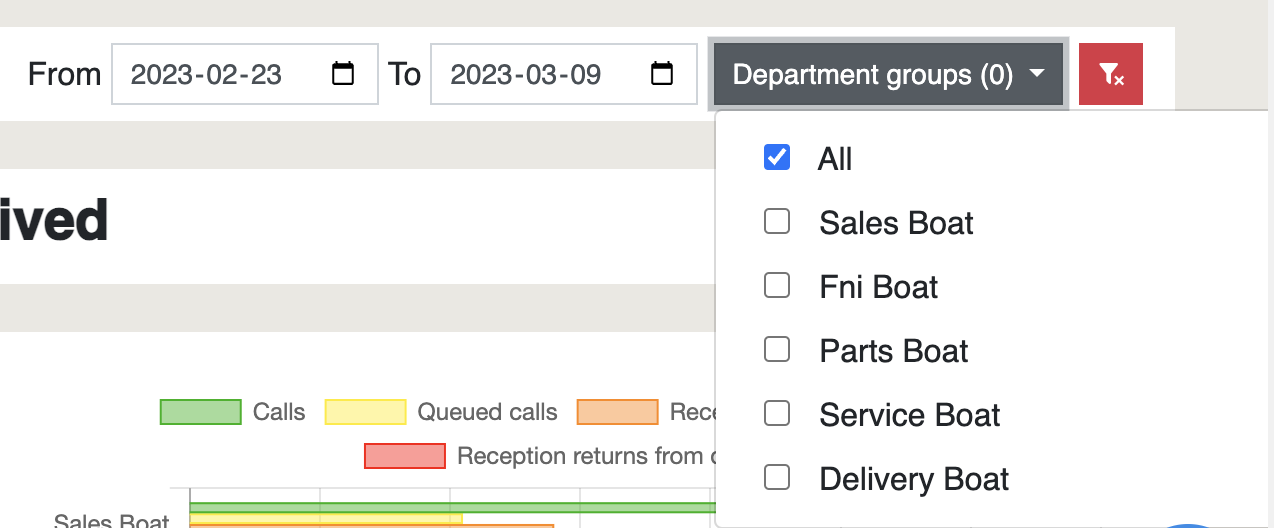The width and height of the screenshot is (1274, 528).
Task: Click the red clear filters icon button
Action: click(x=1111, y=74)
